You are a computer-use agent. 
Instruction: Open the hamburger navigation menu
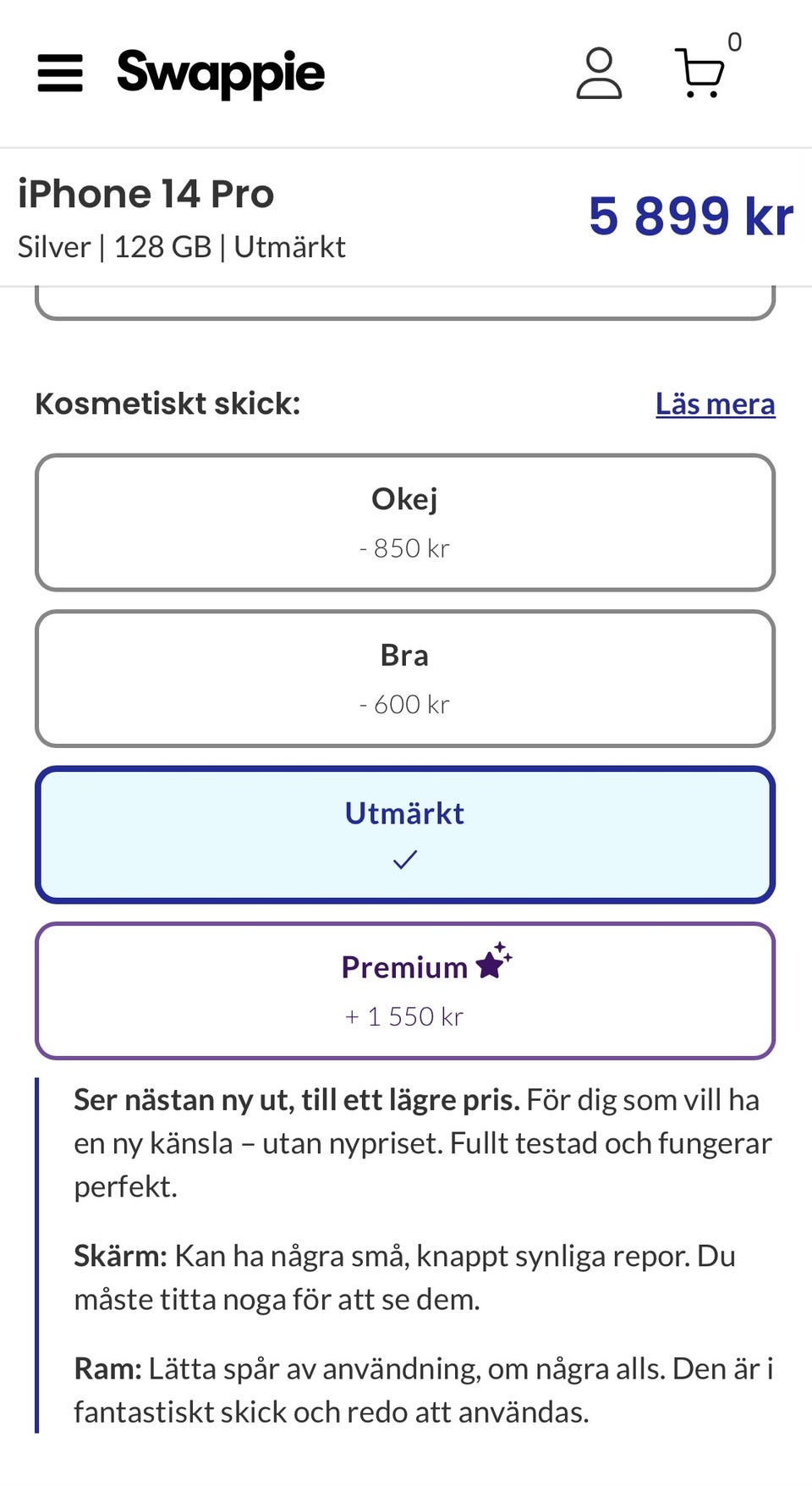60,73
